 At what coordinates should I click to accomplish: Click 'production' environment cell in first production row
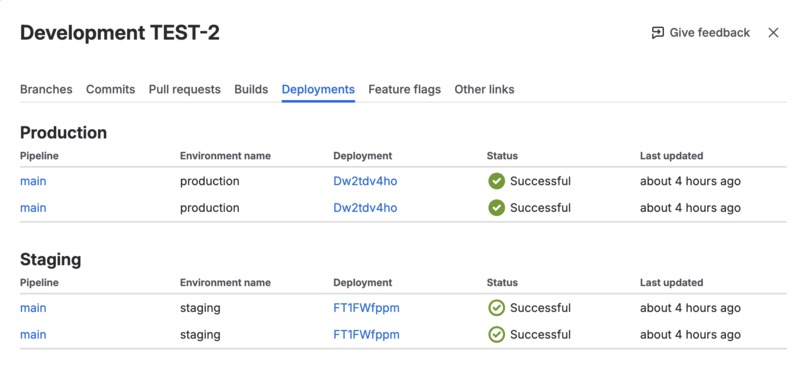tap(210, 181)
